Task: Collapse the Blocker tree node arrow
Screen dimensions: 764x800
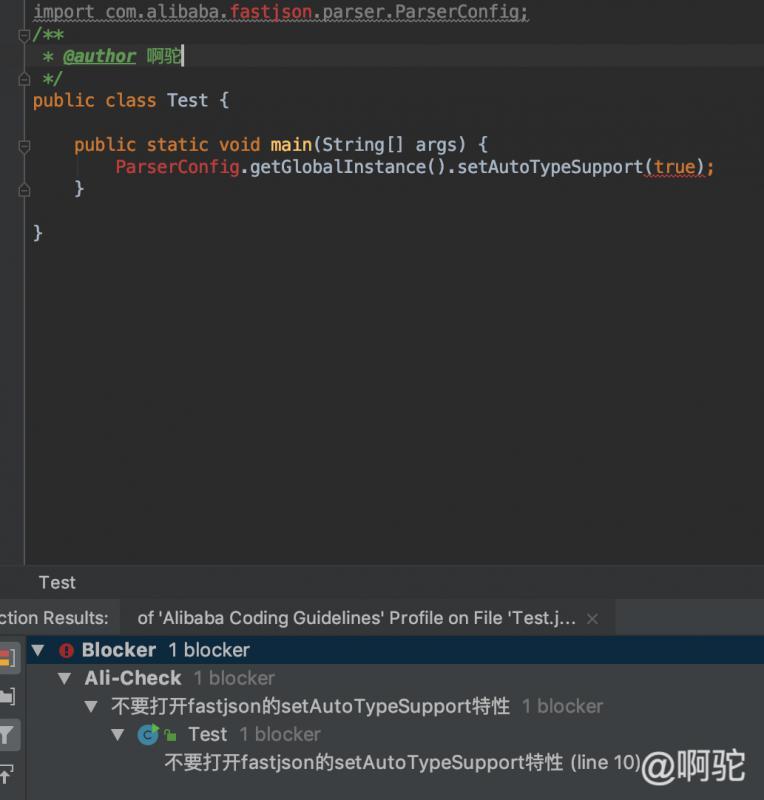Action: pyautogui.click(x=38, y=650)
